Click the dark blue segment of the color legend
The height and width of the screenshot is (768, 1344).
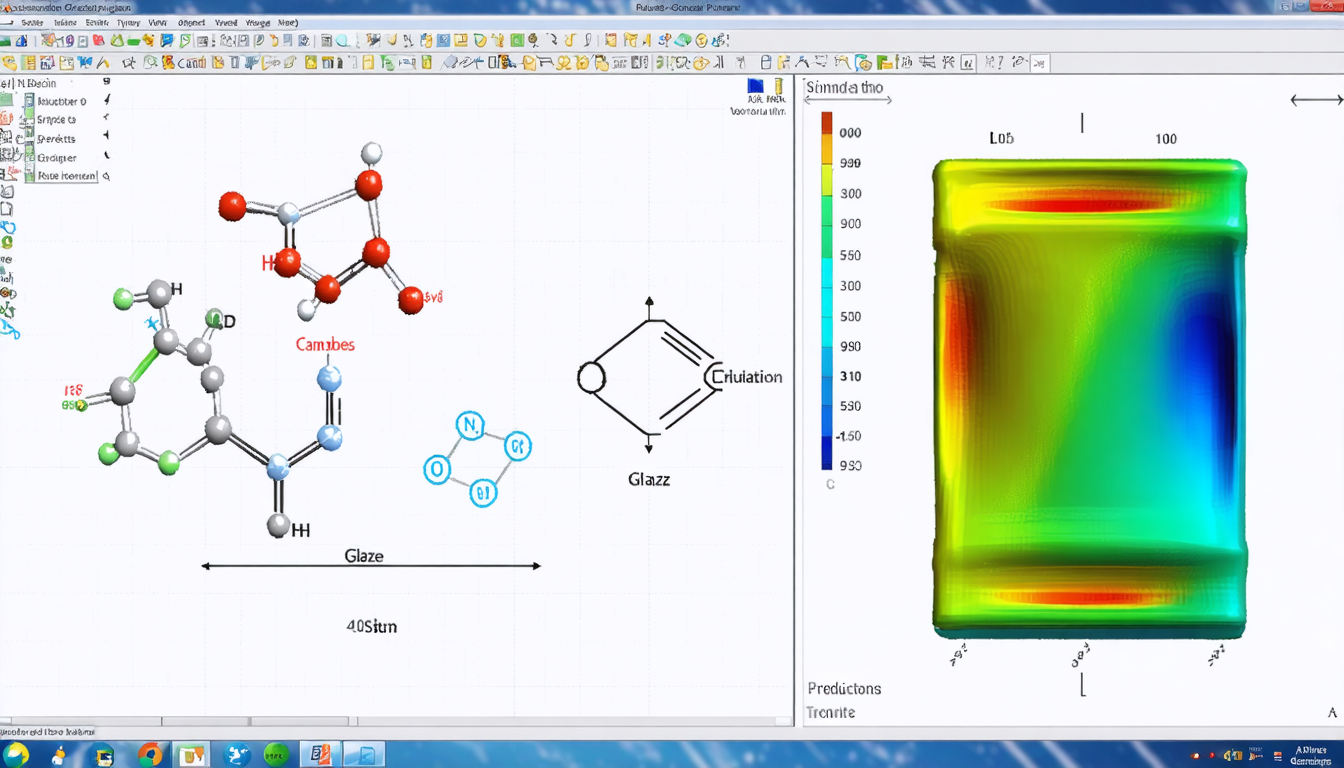pyautogui.click(x=826, y=455)
